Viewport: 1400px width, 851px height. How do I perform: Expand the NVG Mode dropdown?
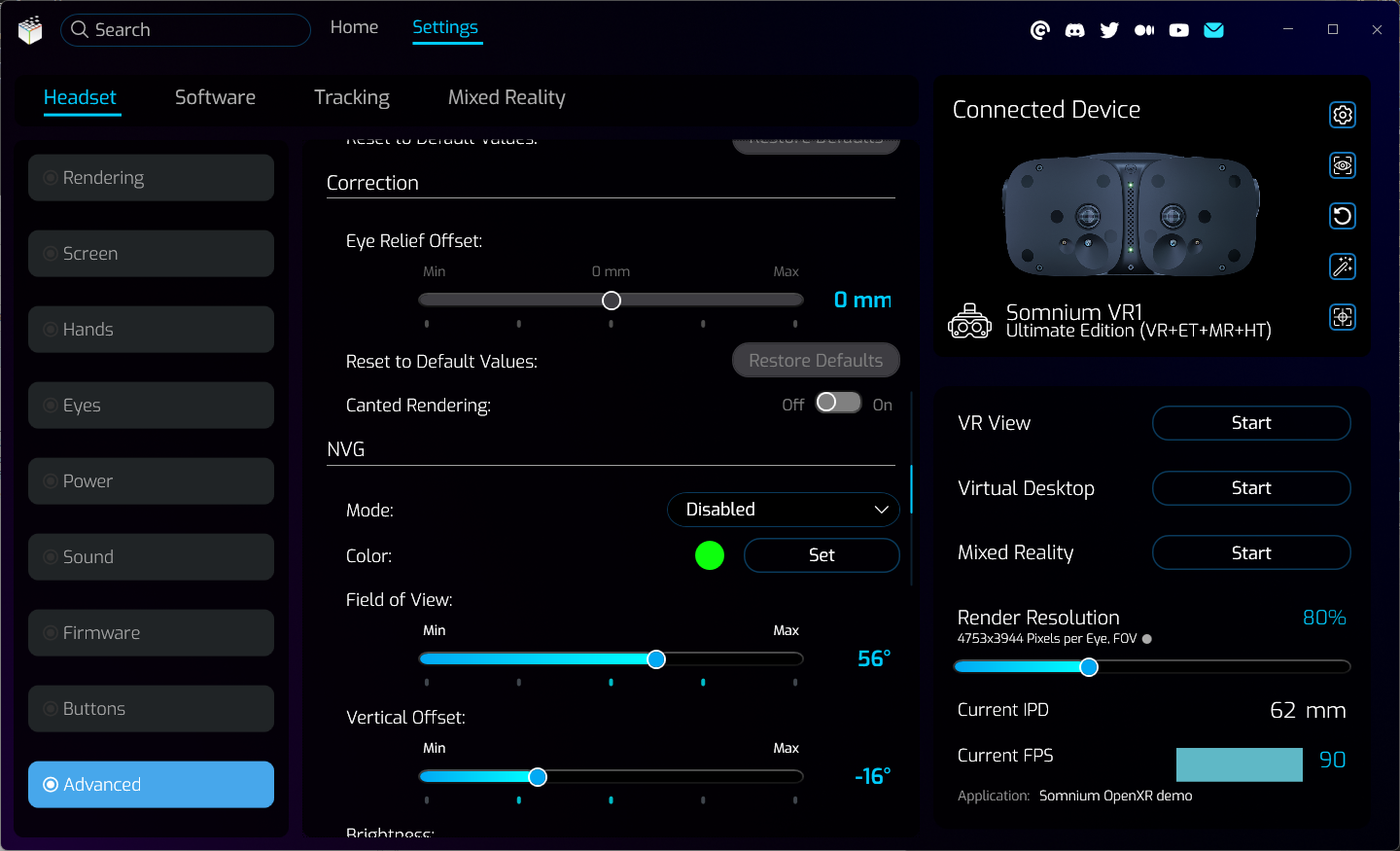click(x=783, y=510)
